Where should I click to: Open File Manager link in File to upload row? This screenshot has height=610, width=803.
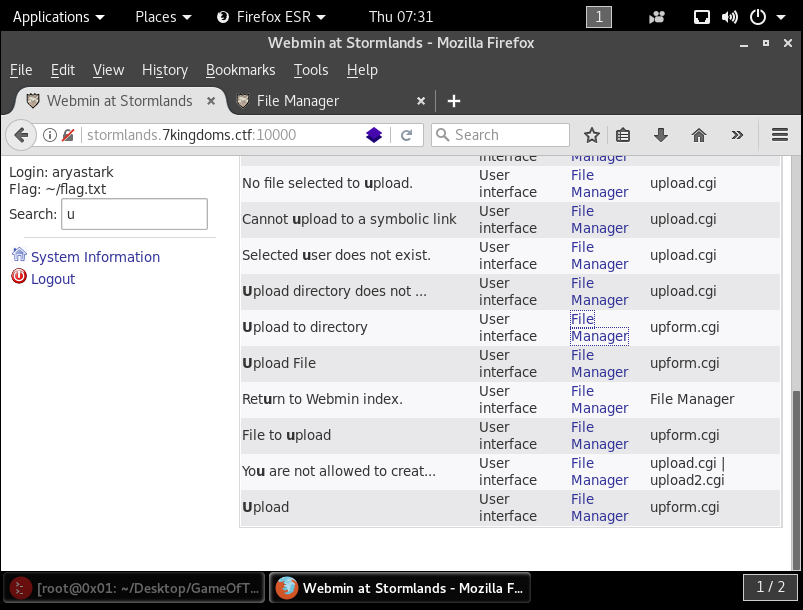[x=599, y=435]
